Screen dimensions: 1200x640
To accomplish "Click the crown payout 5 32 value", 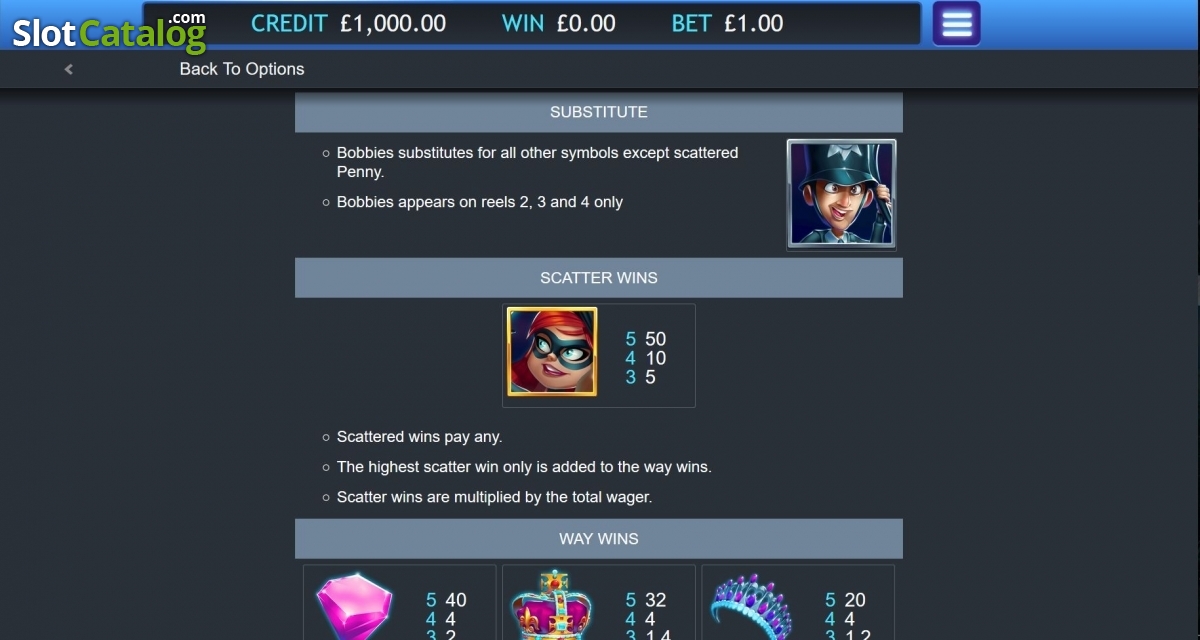I will coord(646,600).
